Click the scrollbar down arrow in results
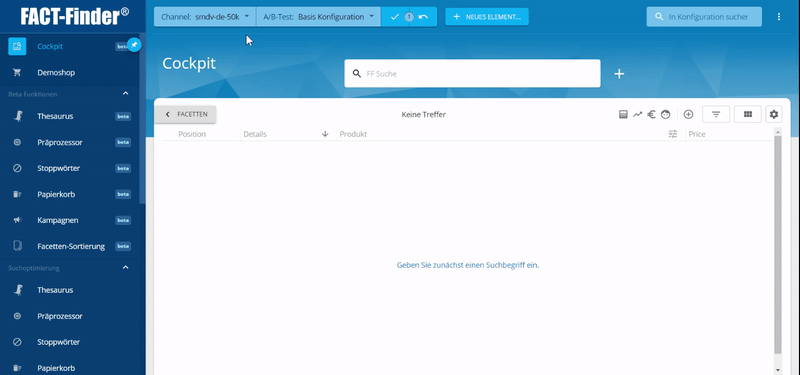The width and height of the screenshot is (800, 375). point(778,369)
